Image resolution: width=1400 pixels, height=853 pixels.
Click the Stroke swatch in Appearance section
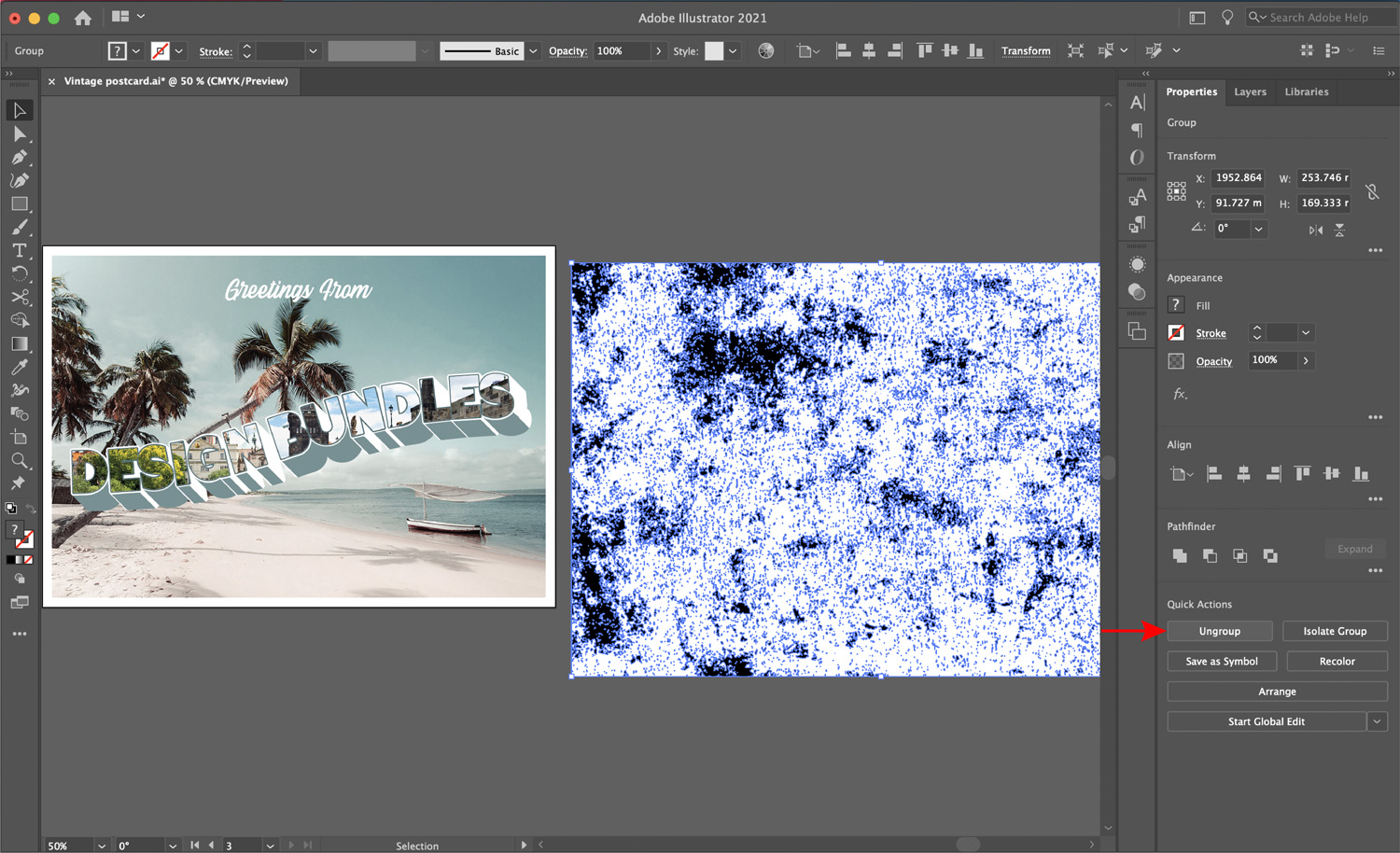1176,332
